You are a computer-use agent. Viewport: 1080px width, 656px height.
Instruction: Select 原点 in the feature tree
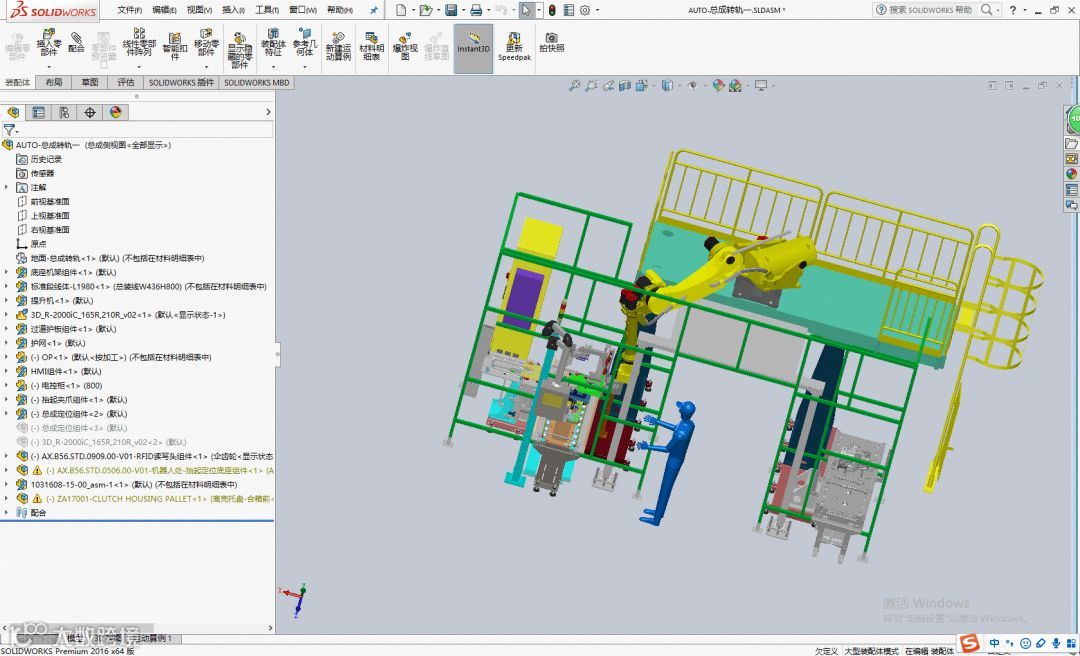point(39,244)
